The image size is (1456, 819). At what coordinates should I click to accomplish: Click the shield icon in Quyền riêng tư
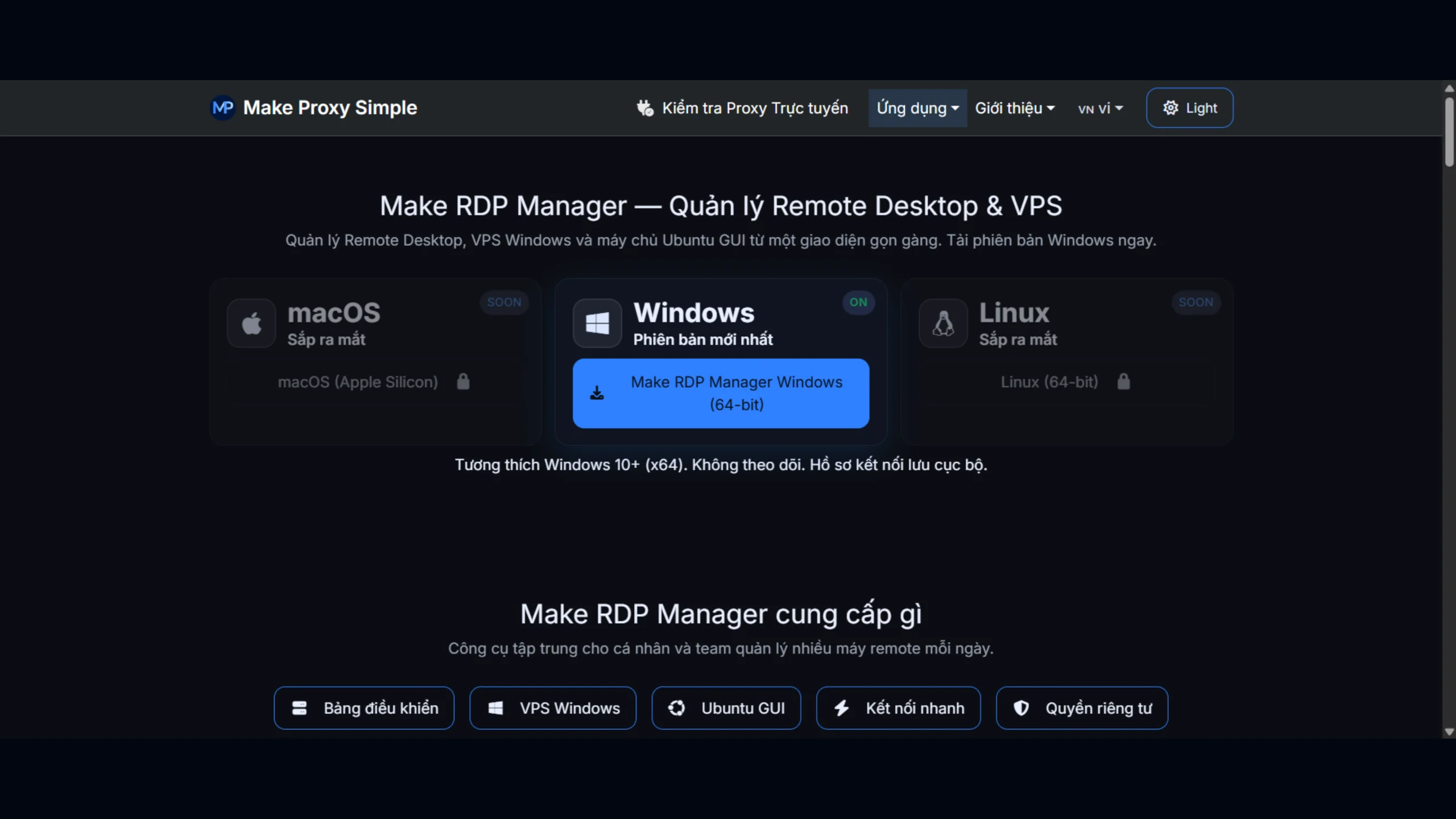point(1021,708)
